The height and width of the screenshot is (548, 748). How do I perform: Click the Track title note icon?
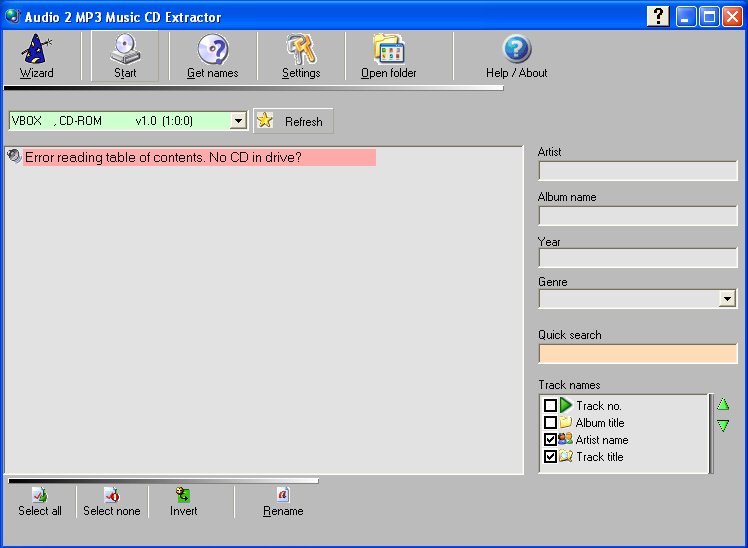tap(566, 456)
